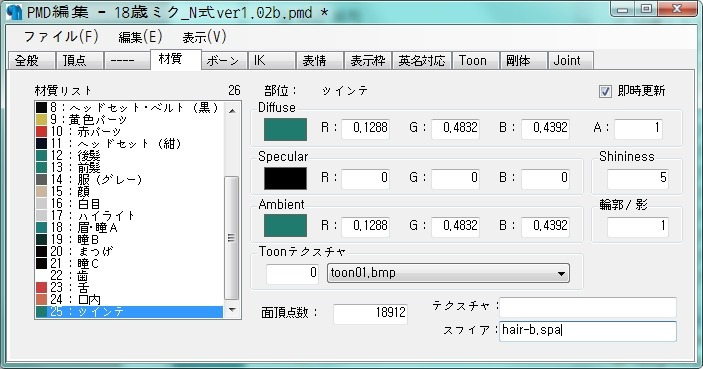The image size is (703, 369).
Task: Open the toon01.bmp texture dropdown
Action: pos(448,273)
